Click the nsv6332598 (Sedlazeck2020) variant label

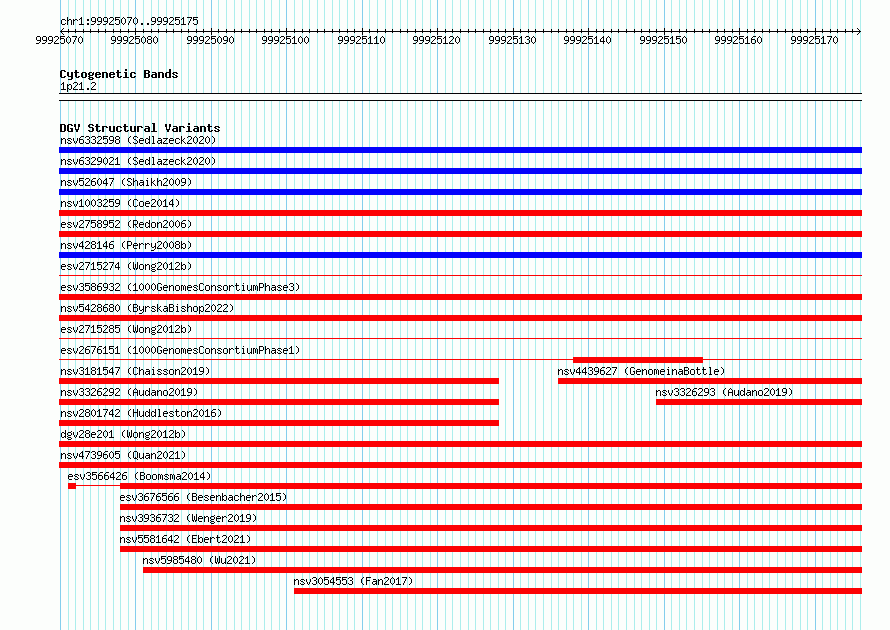[138, 140]
